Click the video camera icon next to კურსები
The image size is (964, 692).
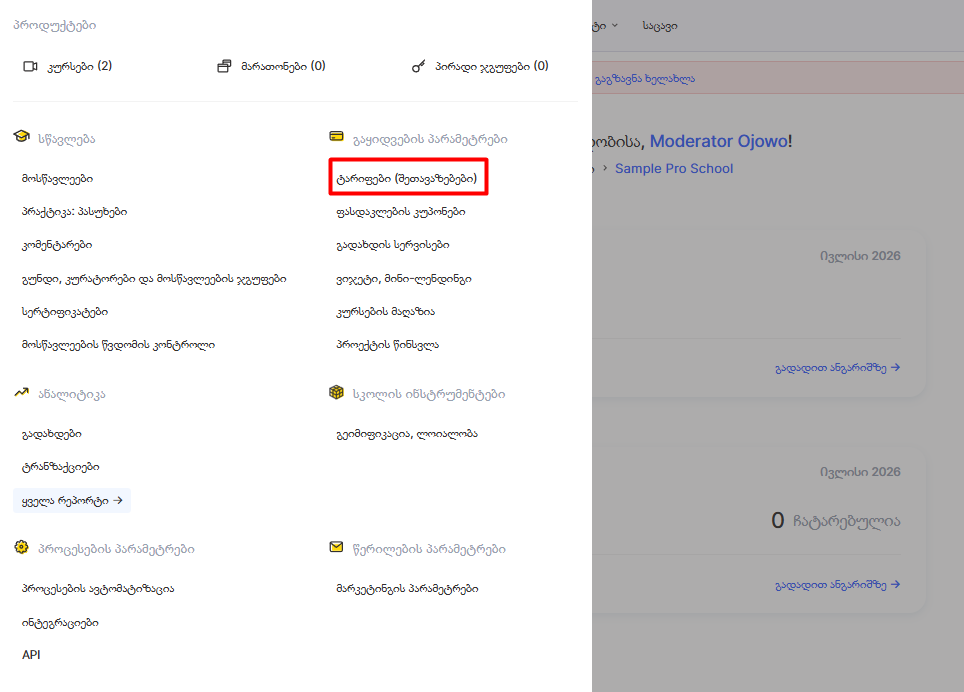30,66
